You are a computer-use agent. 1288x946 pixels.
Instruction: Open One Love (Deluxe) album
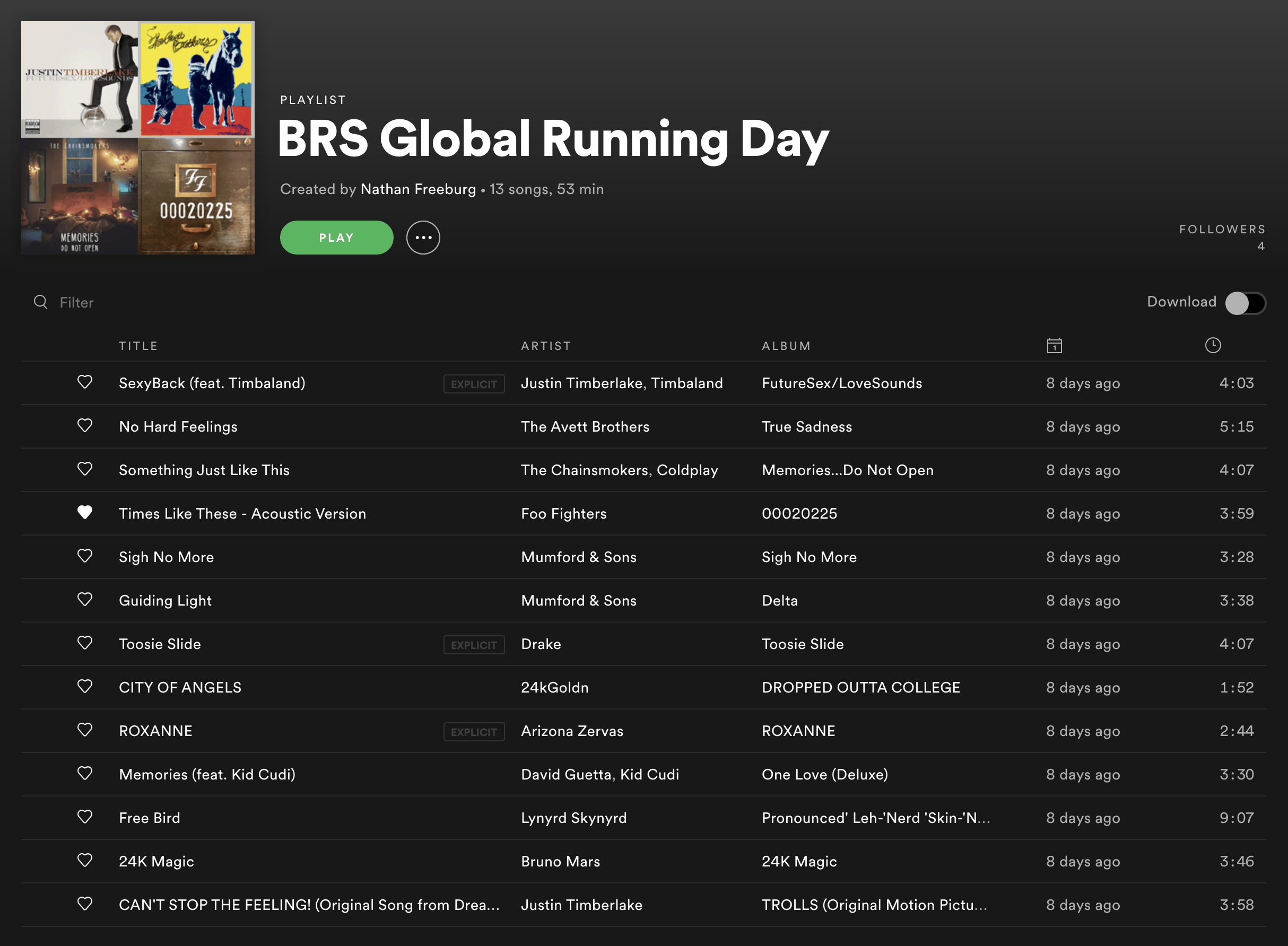click(825, 775)
